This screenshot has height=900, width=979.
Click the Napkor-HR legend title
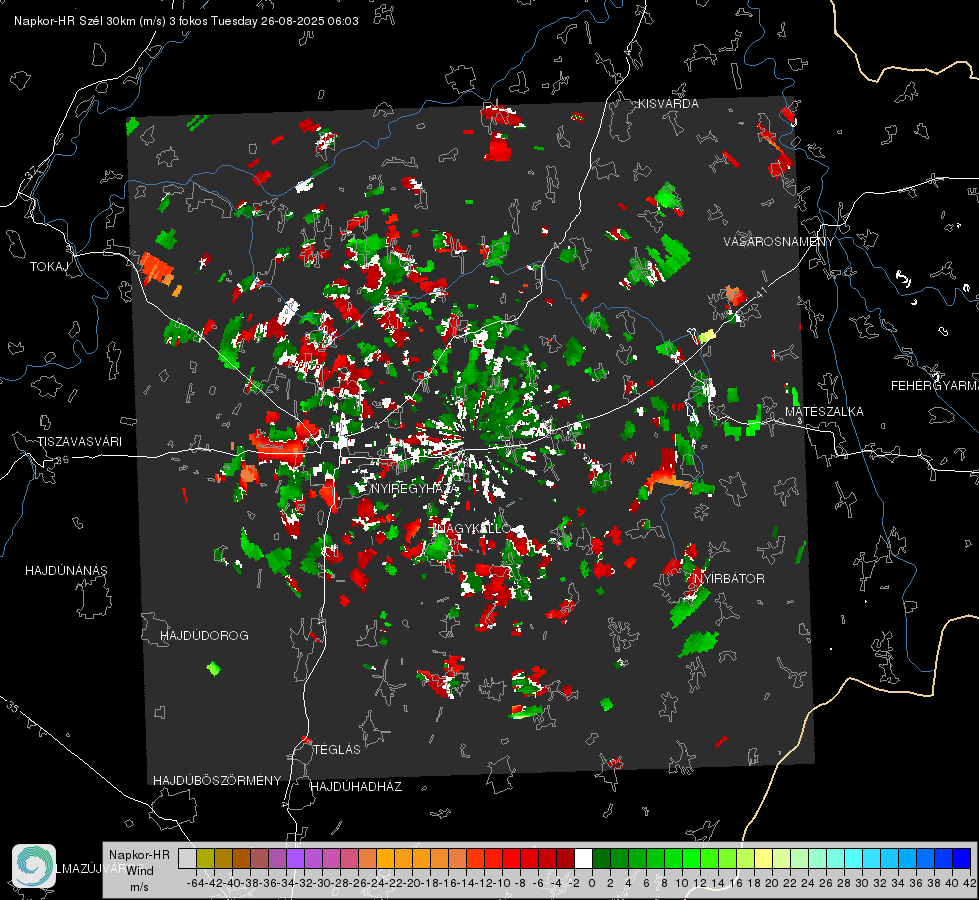pyautogui.click(x=139, y=854)
